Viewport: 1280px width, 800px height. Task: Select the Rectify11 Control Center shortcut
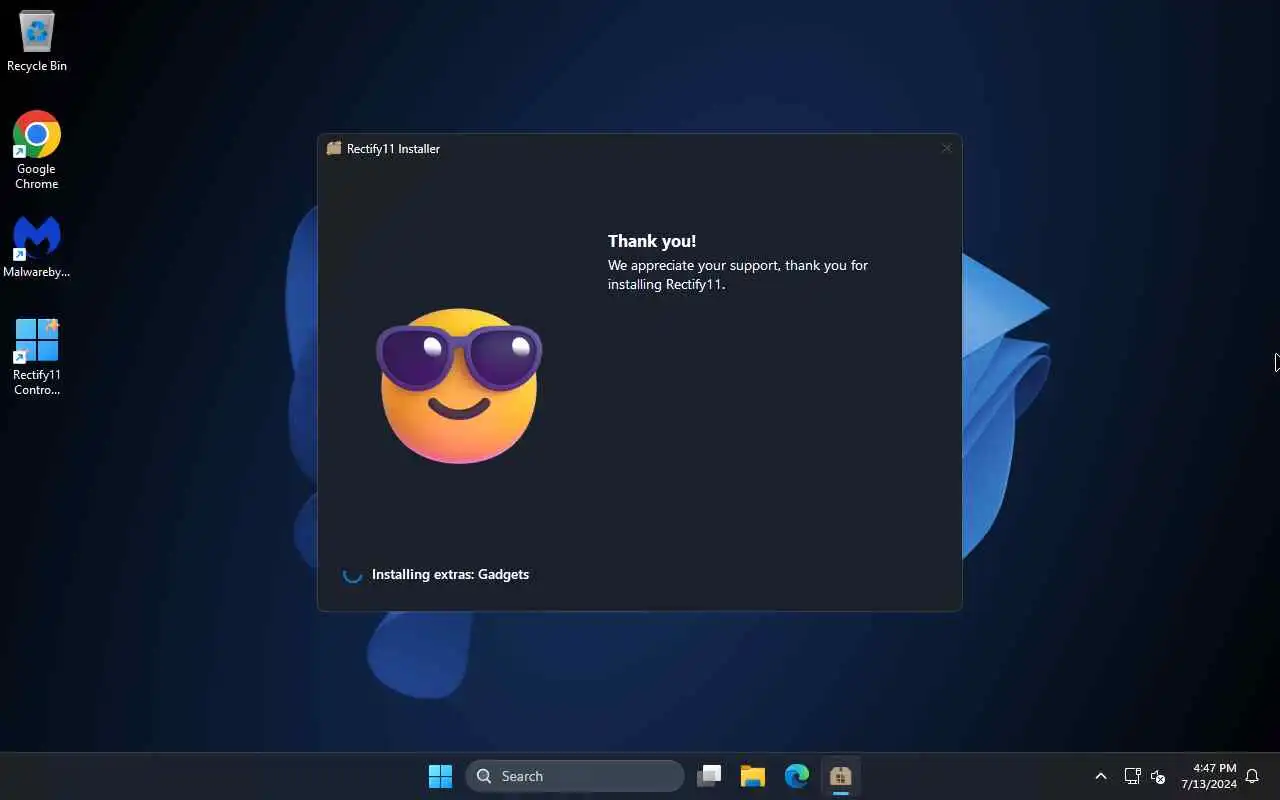(37, 357)
